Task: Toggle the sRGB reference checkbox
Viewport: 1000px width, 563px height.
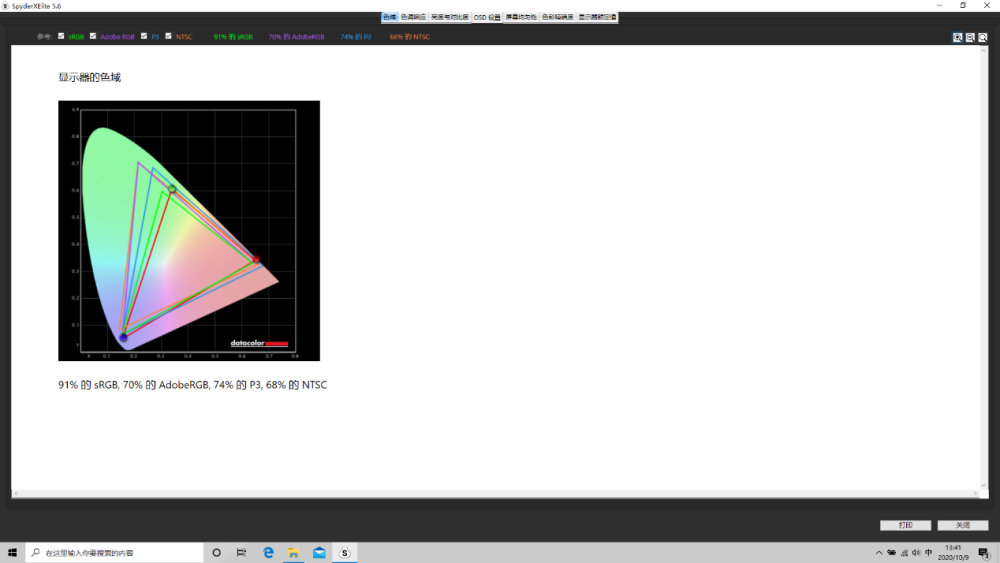Action: tap(61, 36)
